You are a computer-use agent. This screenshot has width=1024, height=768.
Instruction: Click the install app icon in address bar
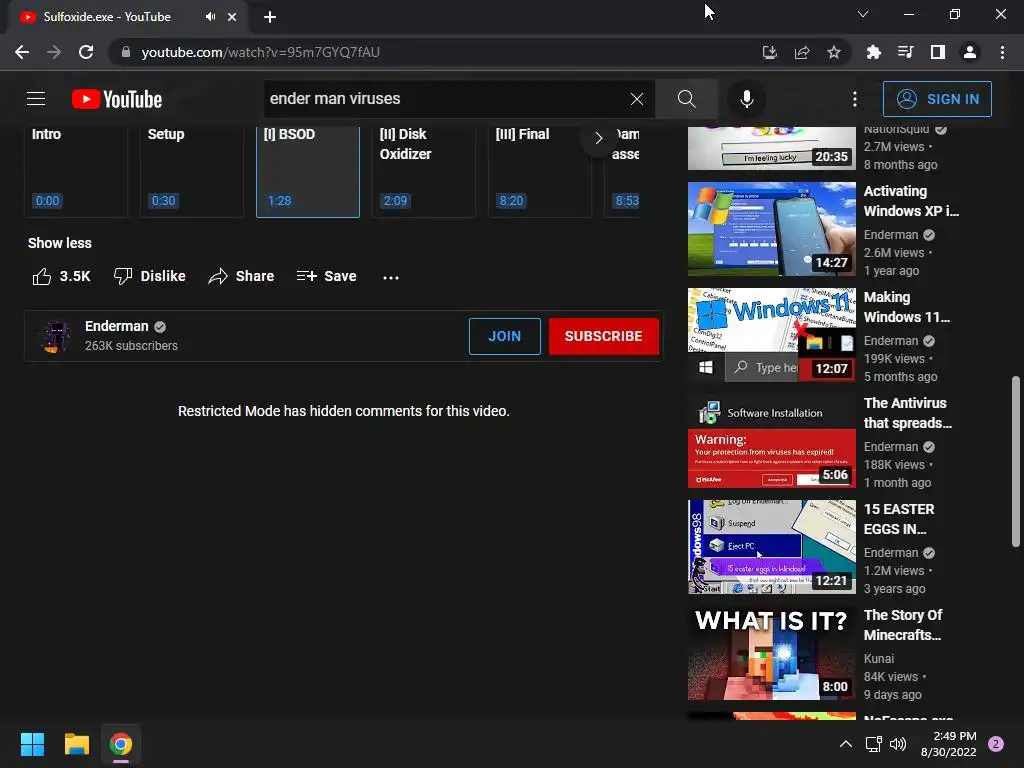click(769, 52)
